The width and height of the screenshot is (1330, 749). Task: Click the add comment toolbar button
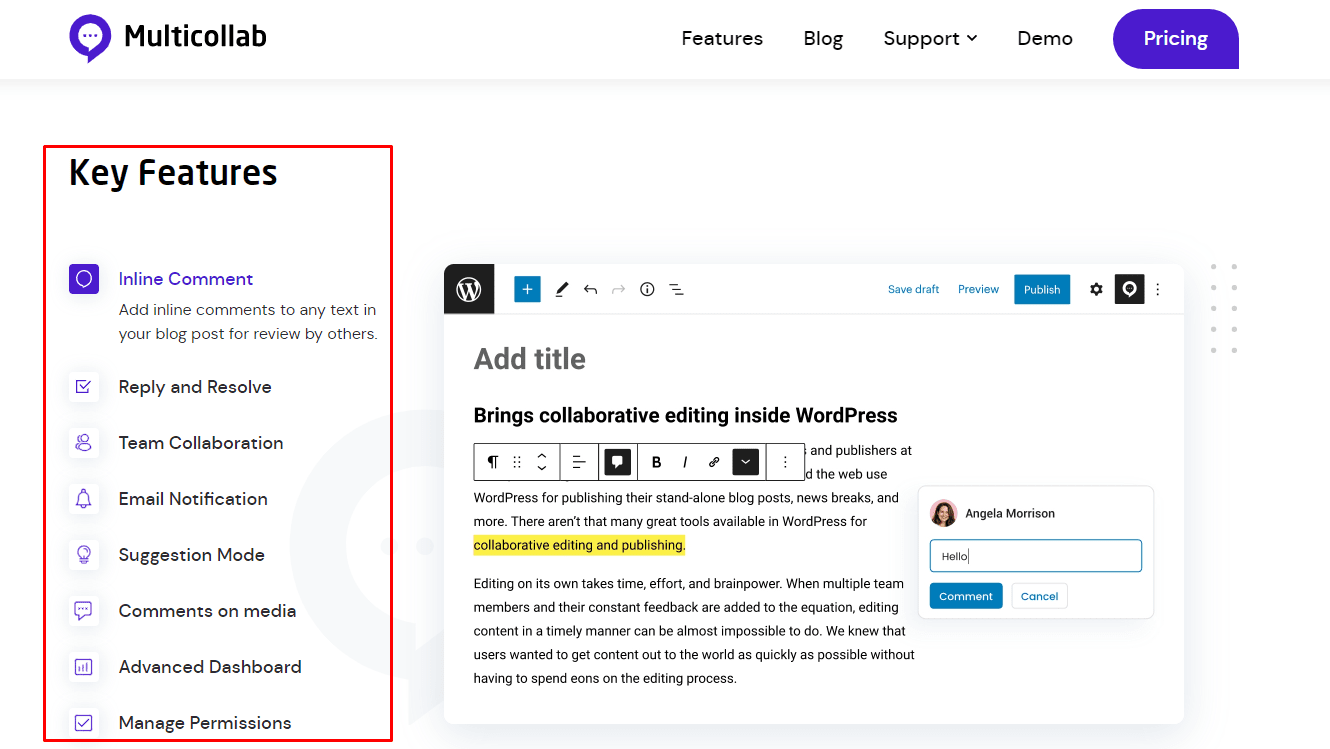pyautogui.click(x=617, y=462)
